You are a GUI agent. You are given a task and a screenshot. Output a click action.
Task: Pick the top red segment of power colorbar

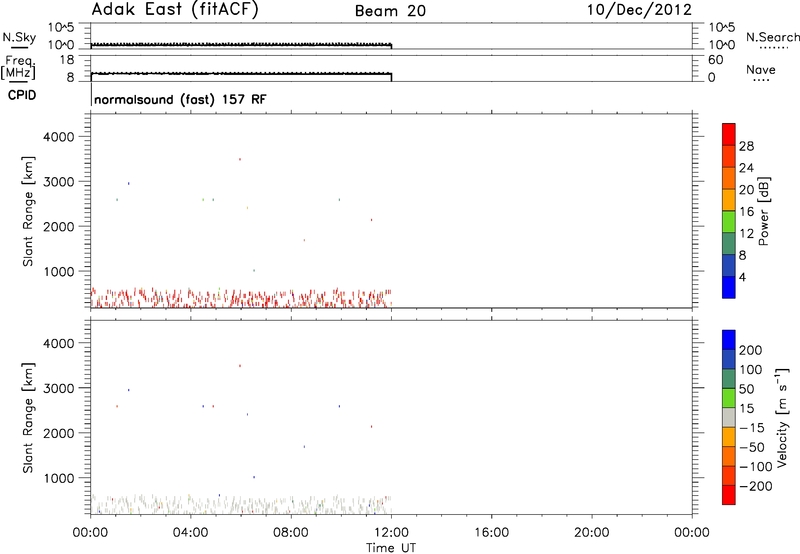pyautogui.click(x=729, y=134)
